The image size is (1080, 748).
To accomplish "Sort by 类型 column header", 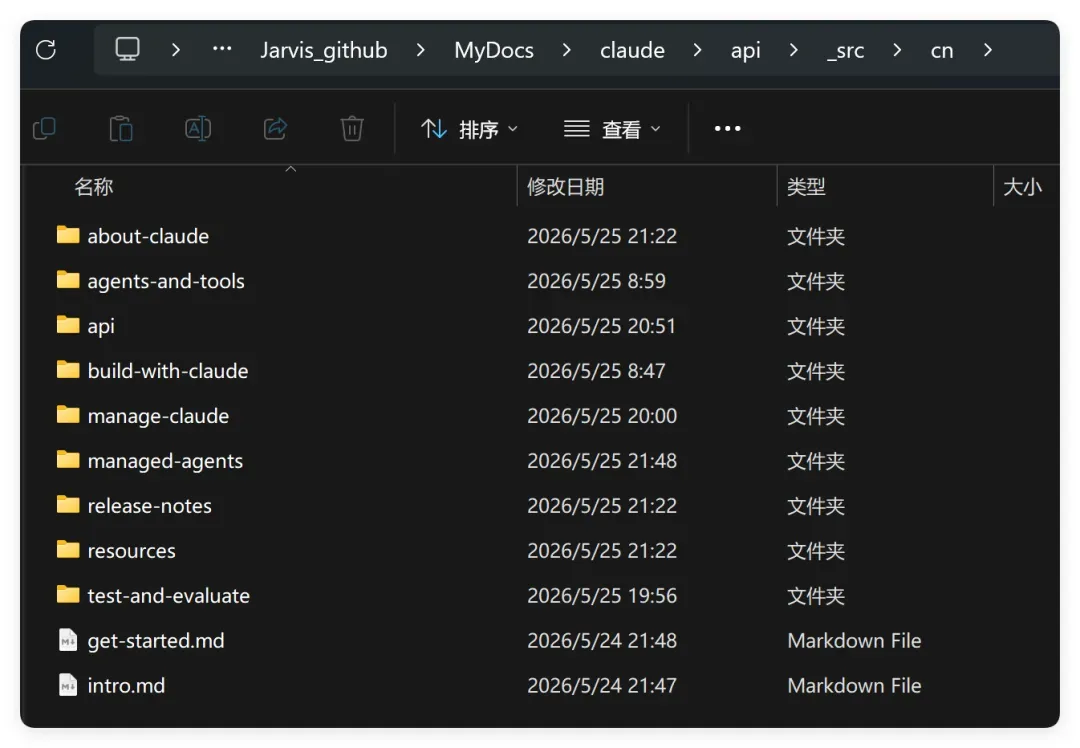I will point(807,187).
